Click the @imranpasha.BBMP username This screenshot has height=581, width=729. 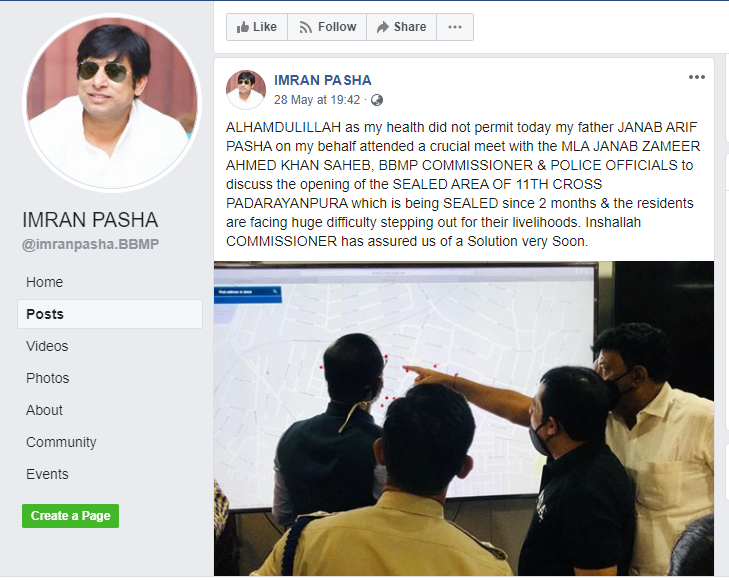click(90, 244)
